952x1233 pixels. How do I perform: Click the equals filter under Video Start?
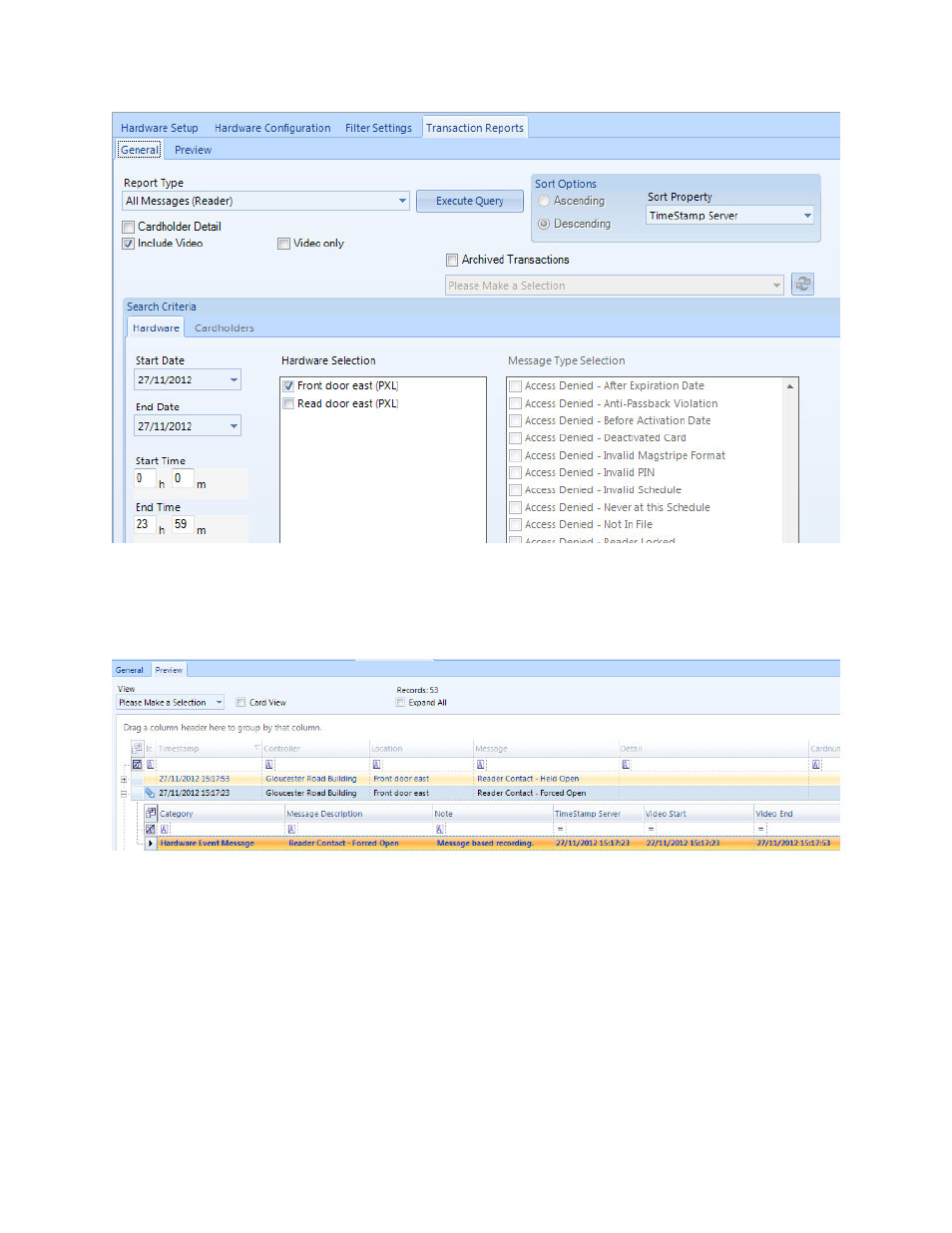click(x=650, y=830)
